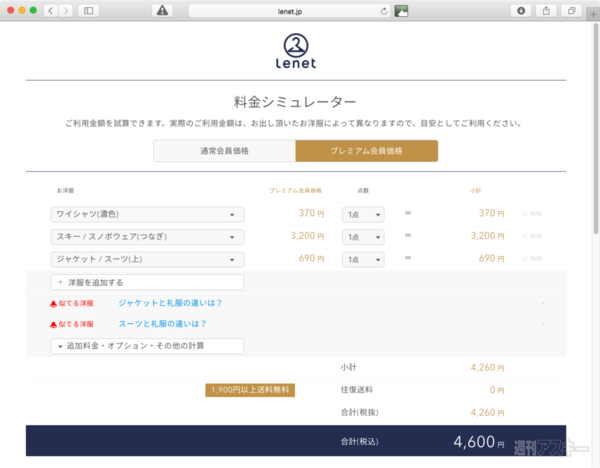Click the warning triangle toolbar icon
The image size is (600, 468).
coord(162,11)
